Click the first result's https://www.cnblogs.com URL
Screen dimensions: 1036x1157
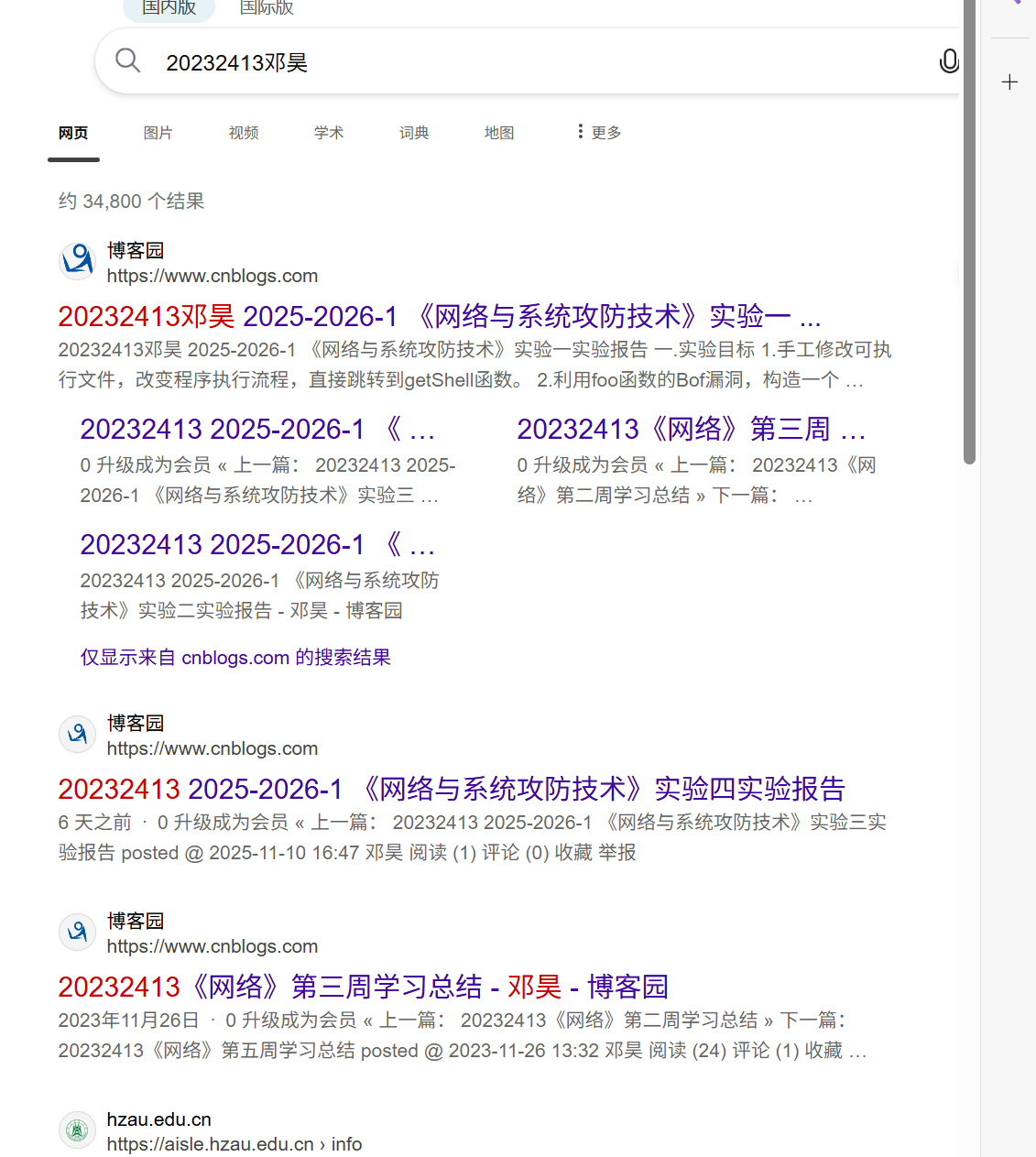coord(213,276)
